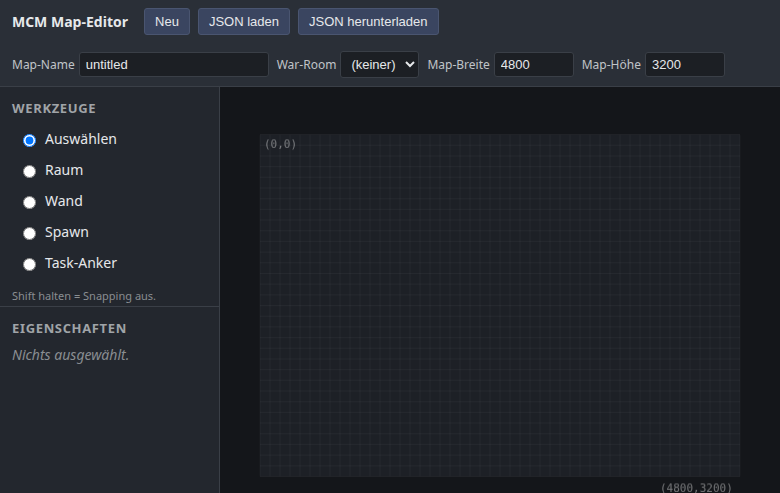780x493 pixels.
Task: Click the Werkzeuge section heading
Action: (x=54, y=108)
